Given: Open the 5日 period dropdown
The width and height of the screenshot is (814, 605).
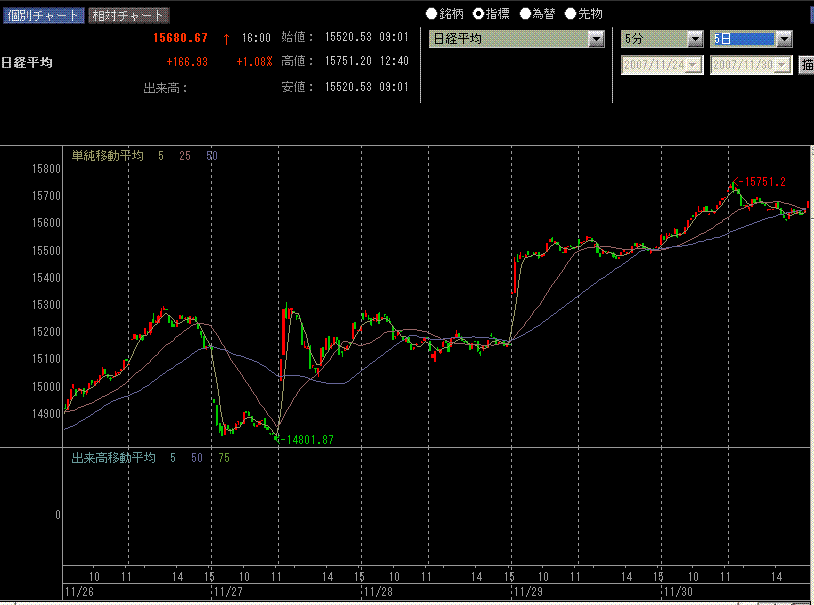Looking at the screenshot, I should 784,39.
